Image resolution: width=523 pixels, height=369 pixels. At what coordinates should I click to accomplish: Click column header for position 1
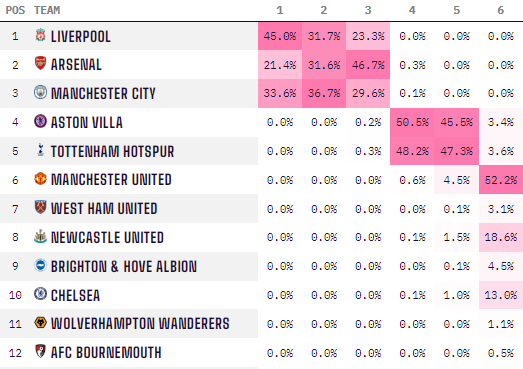click(280, 10)
